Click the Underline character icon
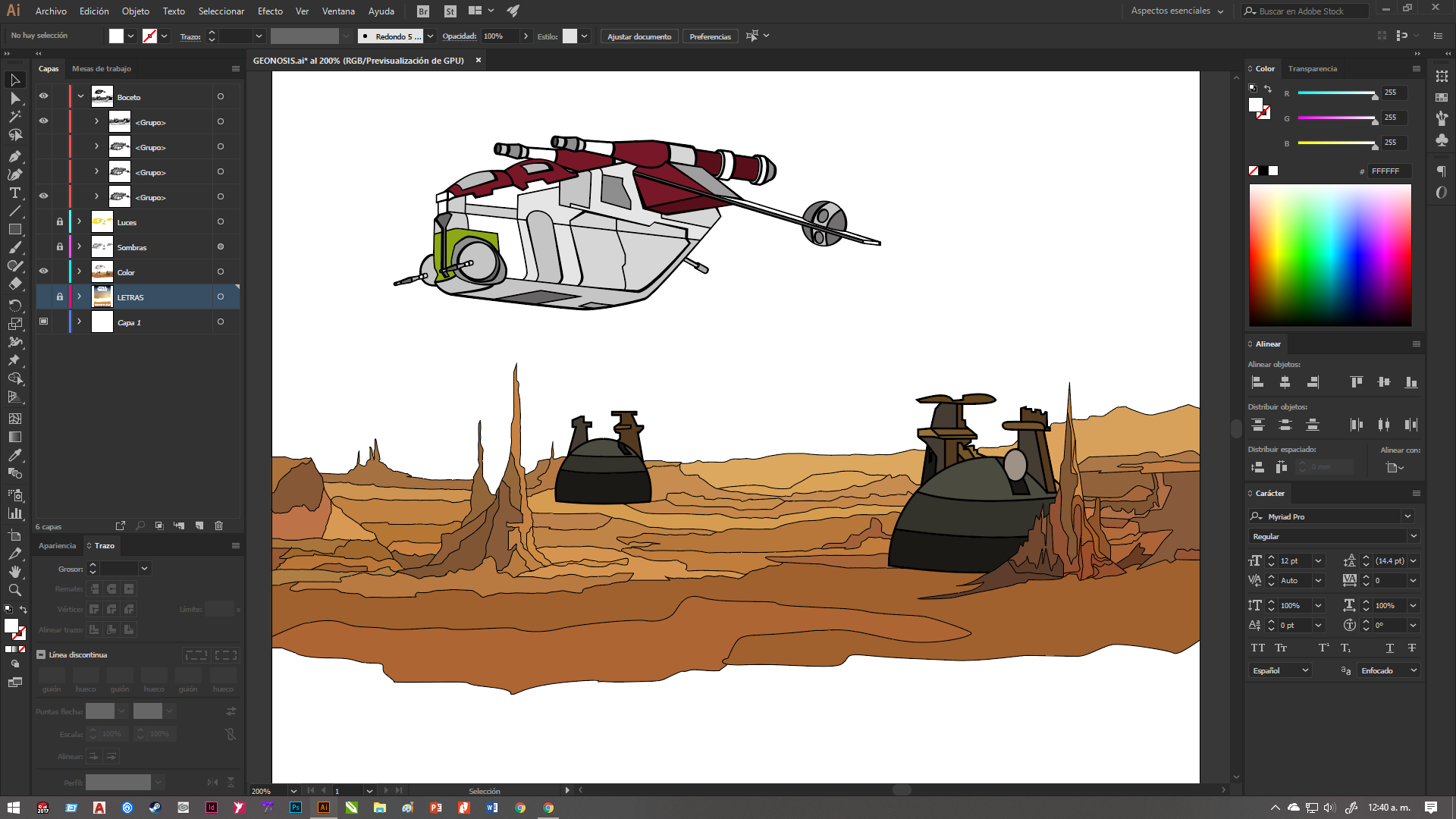This screenshot has width=1456, height=819. [1389, 648]
